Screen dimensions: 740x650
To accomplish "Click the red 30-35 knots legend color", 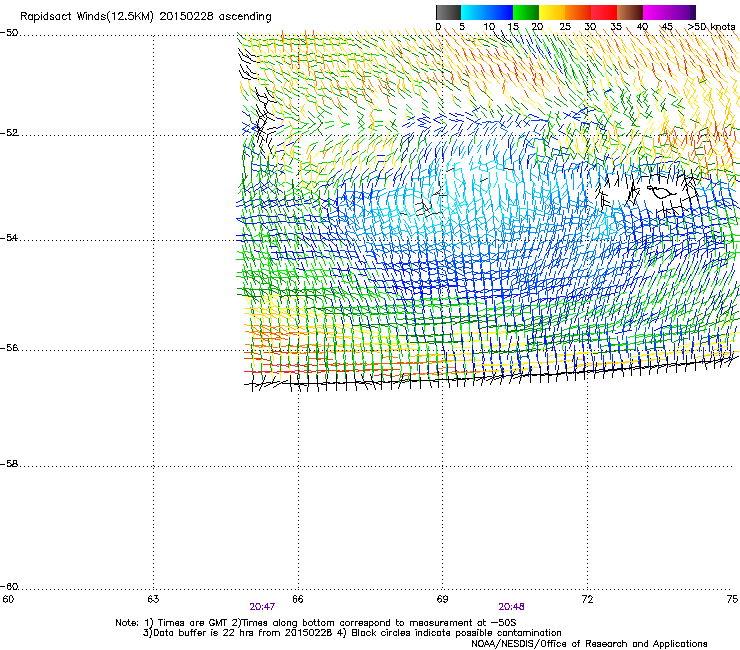I will 604,12.
